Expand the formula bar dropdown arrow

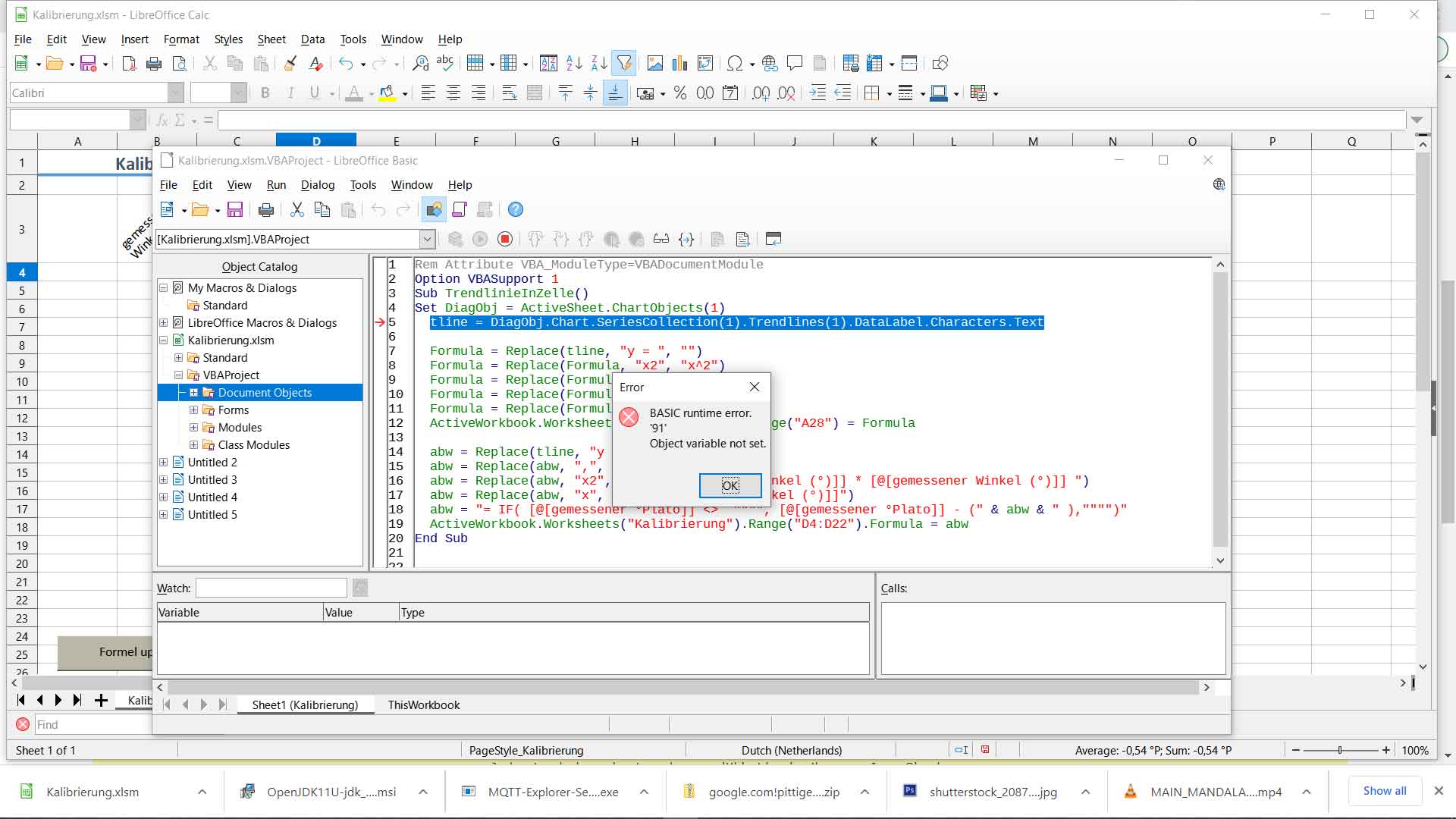pos(1417,120)
